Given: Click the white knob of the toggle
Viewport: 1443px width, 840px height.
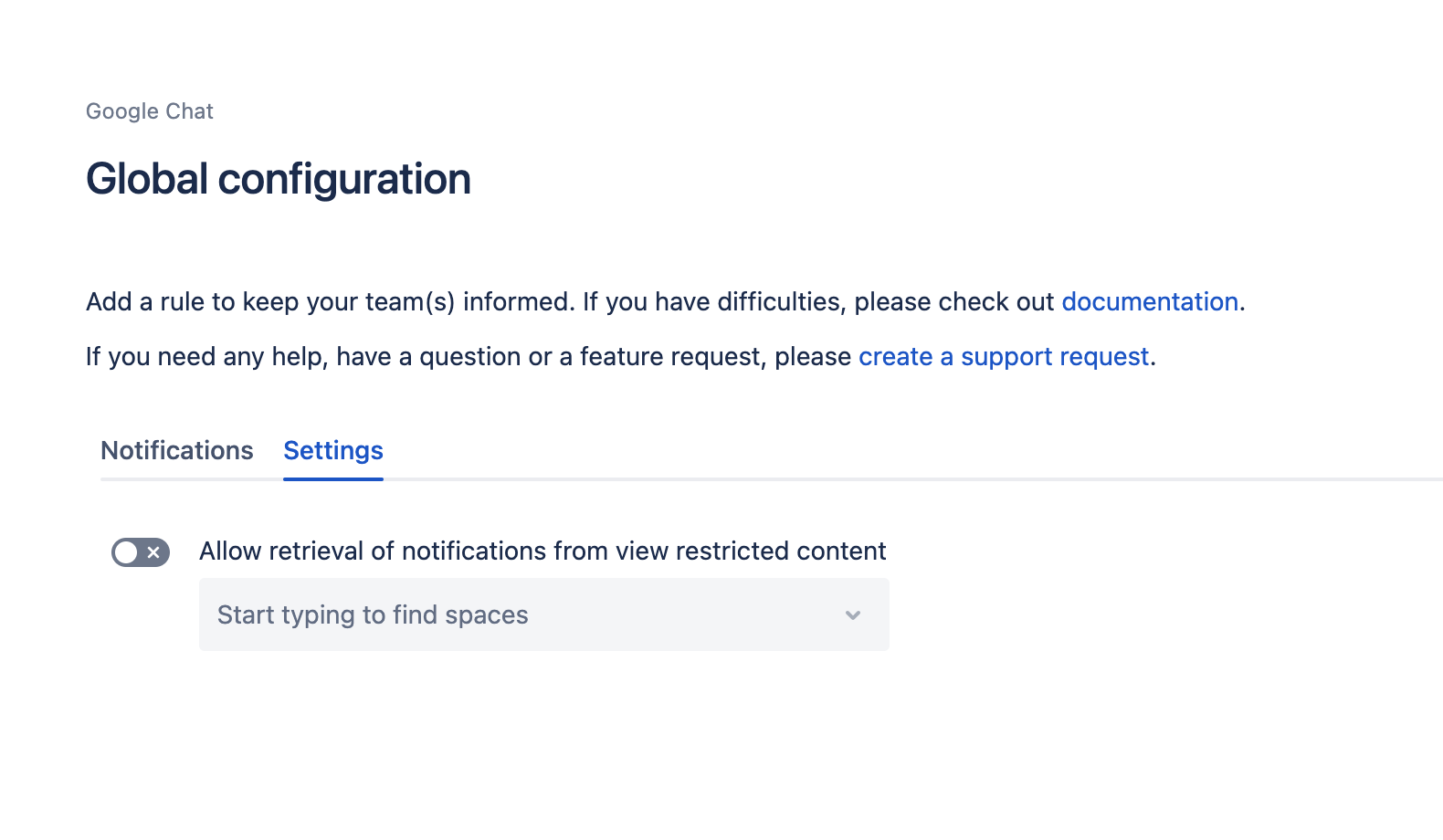Looking at the screenshot, I should point(126,552).
